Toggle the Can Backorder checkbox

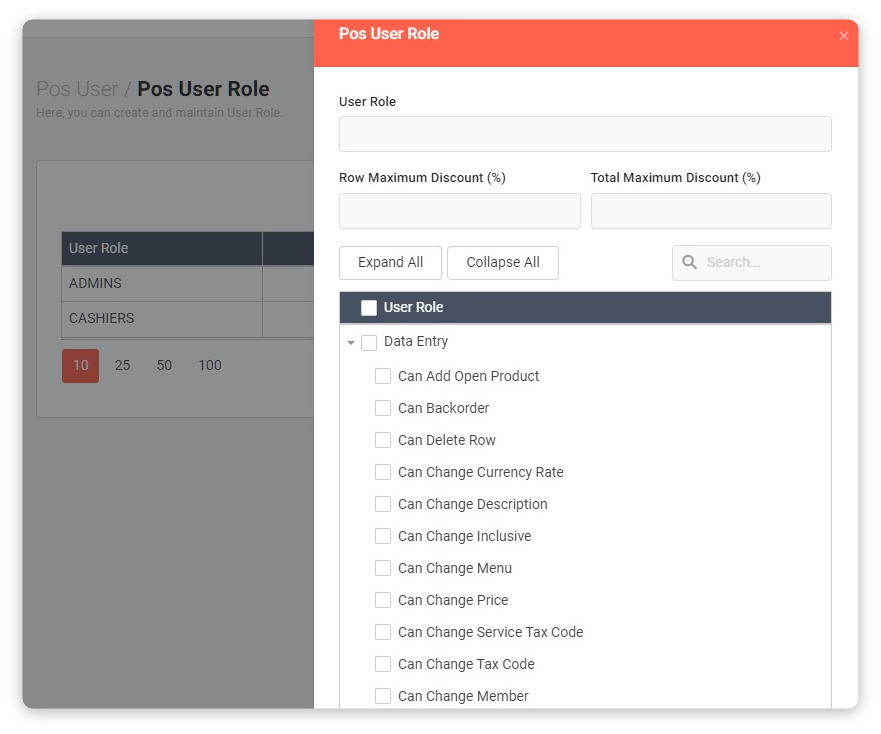click(383, 408)
